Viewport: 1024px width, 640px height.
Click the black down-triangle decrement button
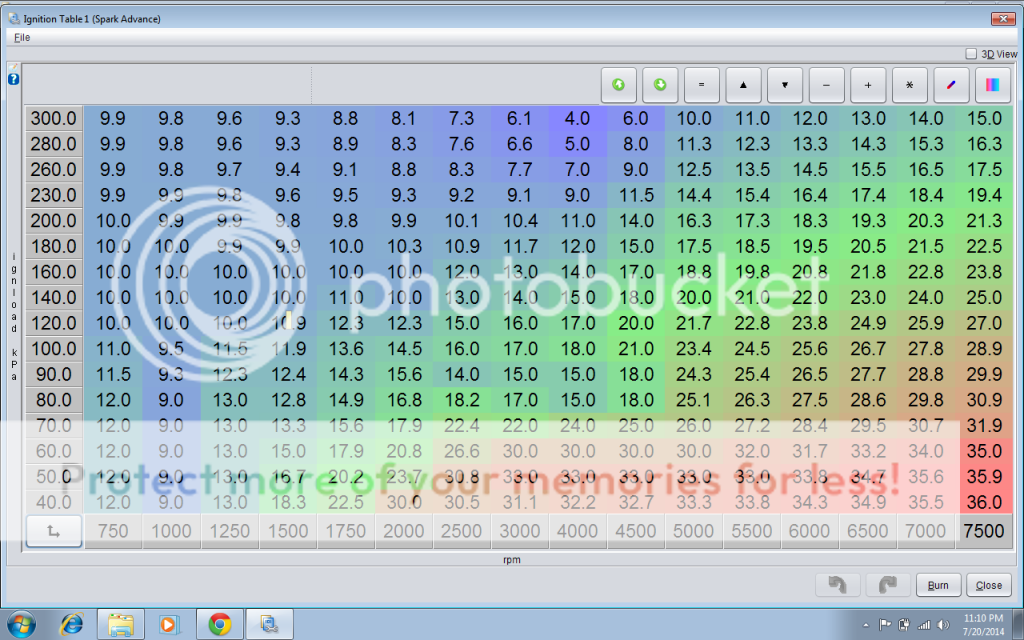tap(785, 85)
